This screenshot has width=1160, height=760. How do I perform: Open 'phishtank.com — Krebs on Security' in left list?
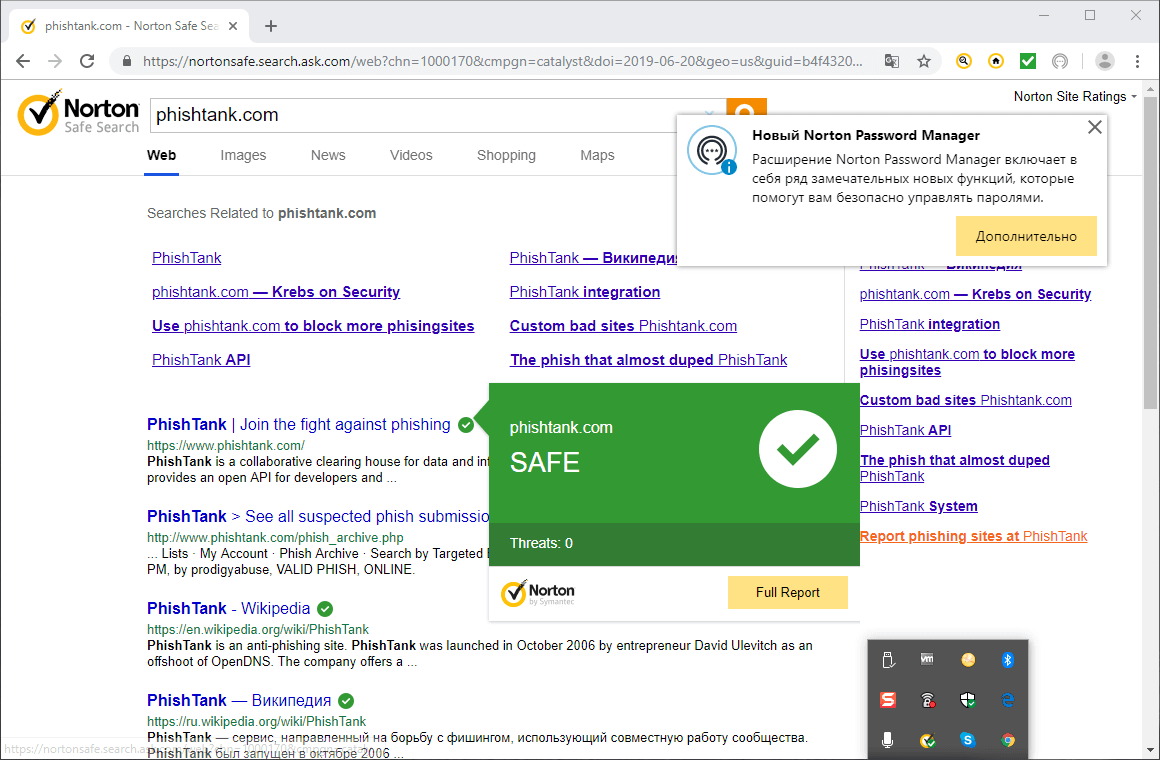tap(276, 292)
